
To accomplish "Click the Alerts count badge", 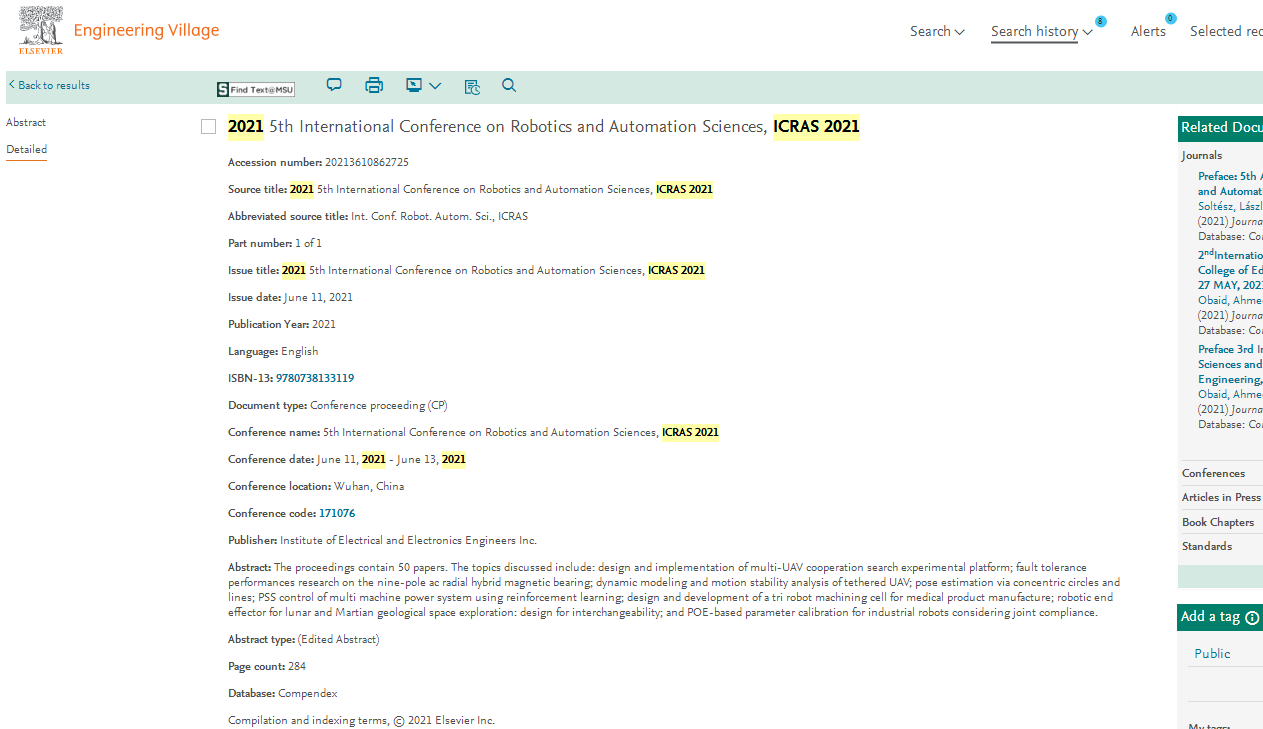I will (1170, 18).
